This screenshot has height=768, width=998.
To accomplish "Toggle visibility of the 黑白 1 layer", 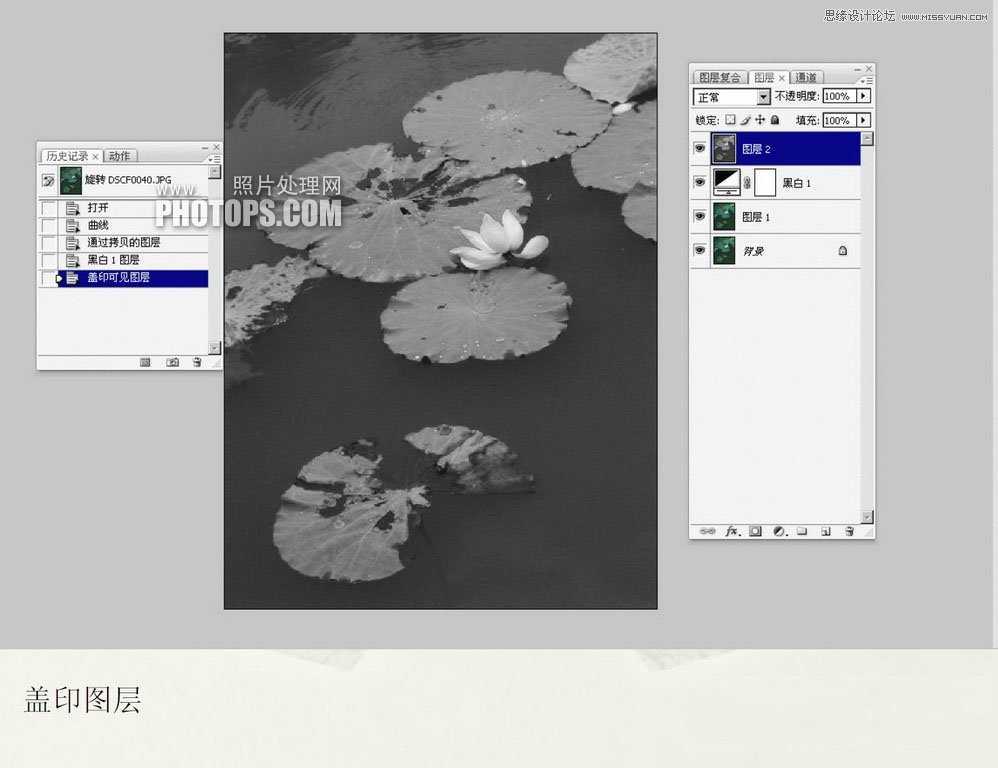I will tap(699, 183).
